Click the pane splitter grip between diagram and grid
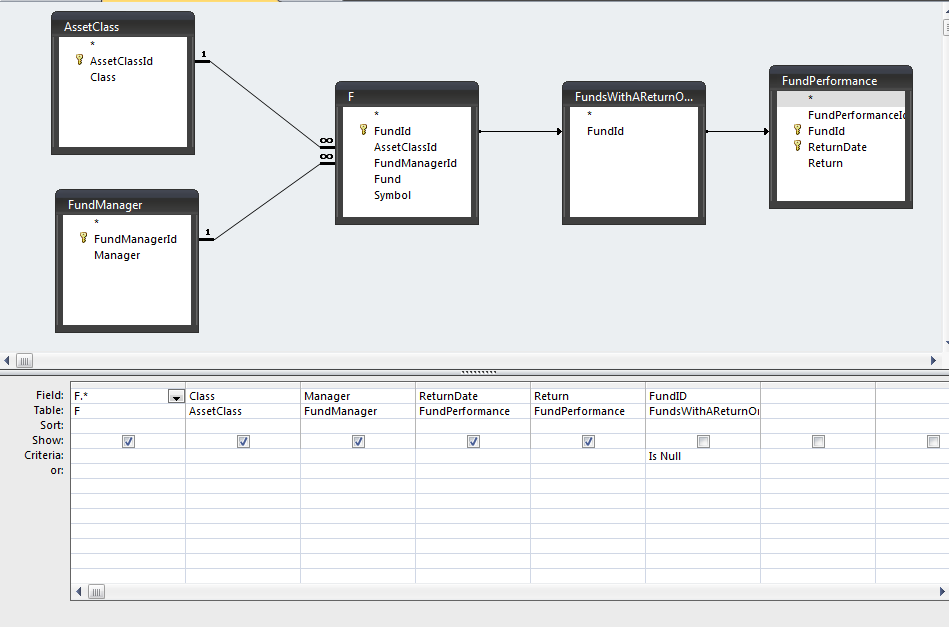This screenshot has height=627, width=949. point(479,372)
